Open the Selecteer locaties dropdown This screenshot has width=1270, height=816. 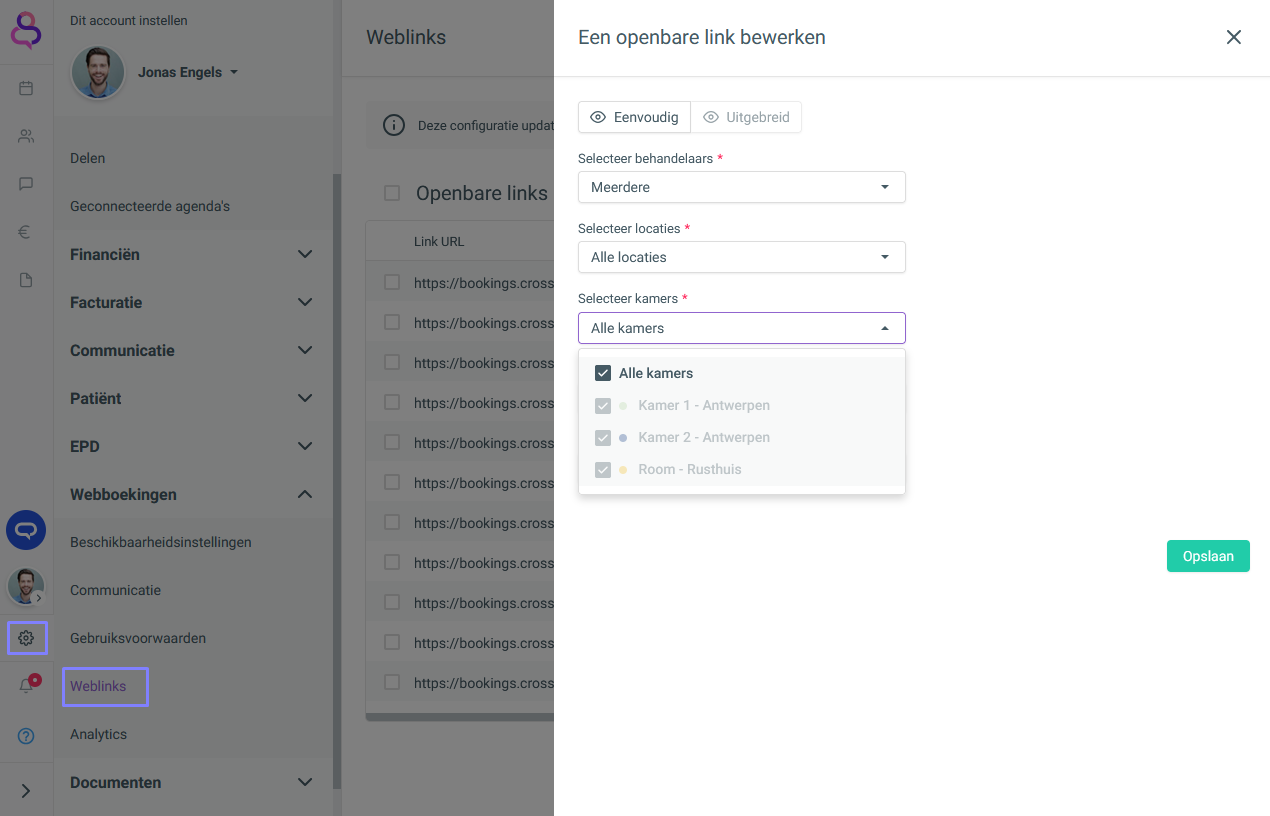coord(742,257)
